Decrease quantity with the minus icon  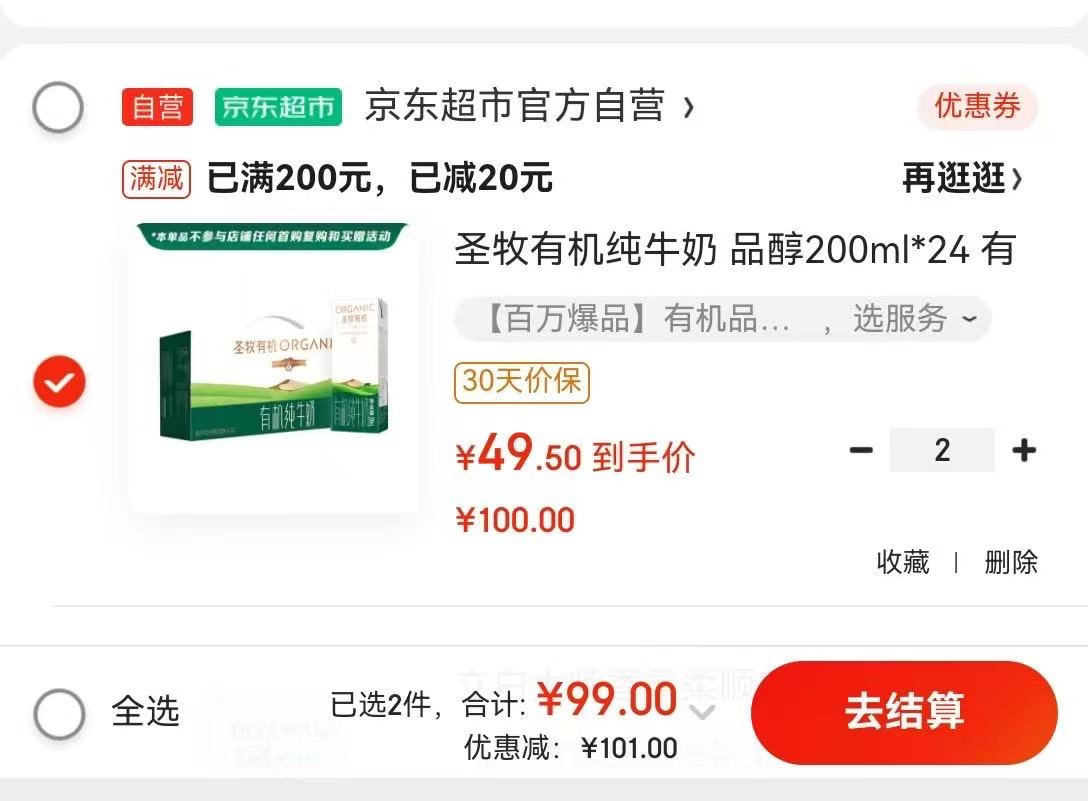(x=861, y=450)
